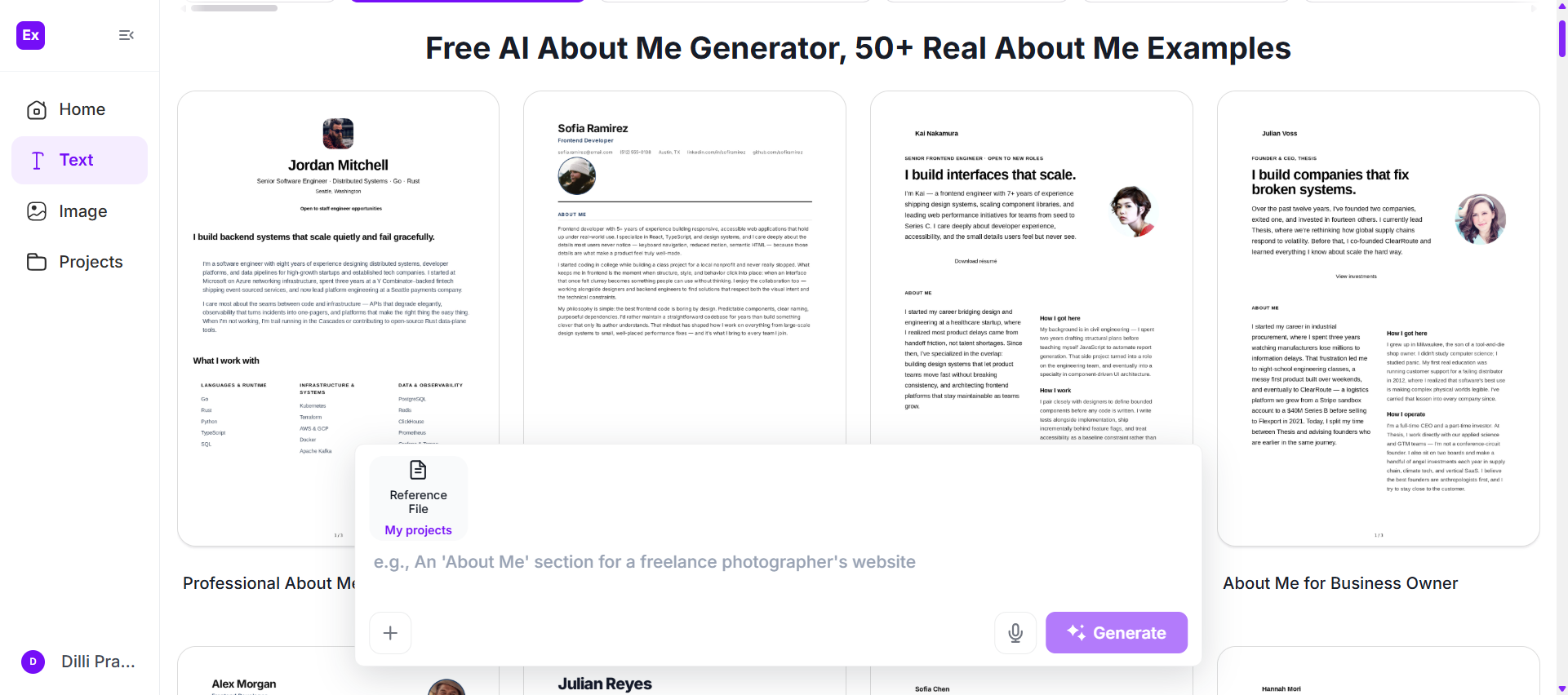Open the Kai Nakamura template preview

[1032, 269]
